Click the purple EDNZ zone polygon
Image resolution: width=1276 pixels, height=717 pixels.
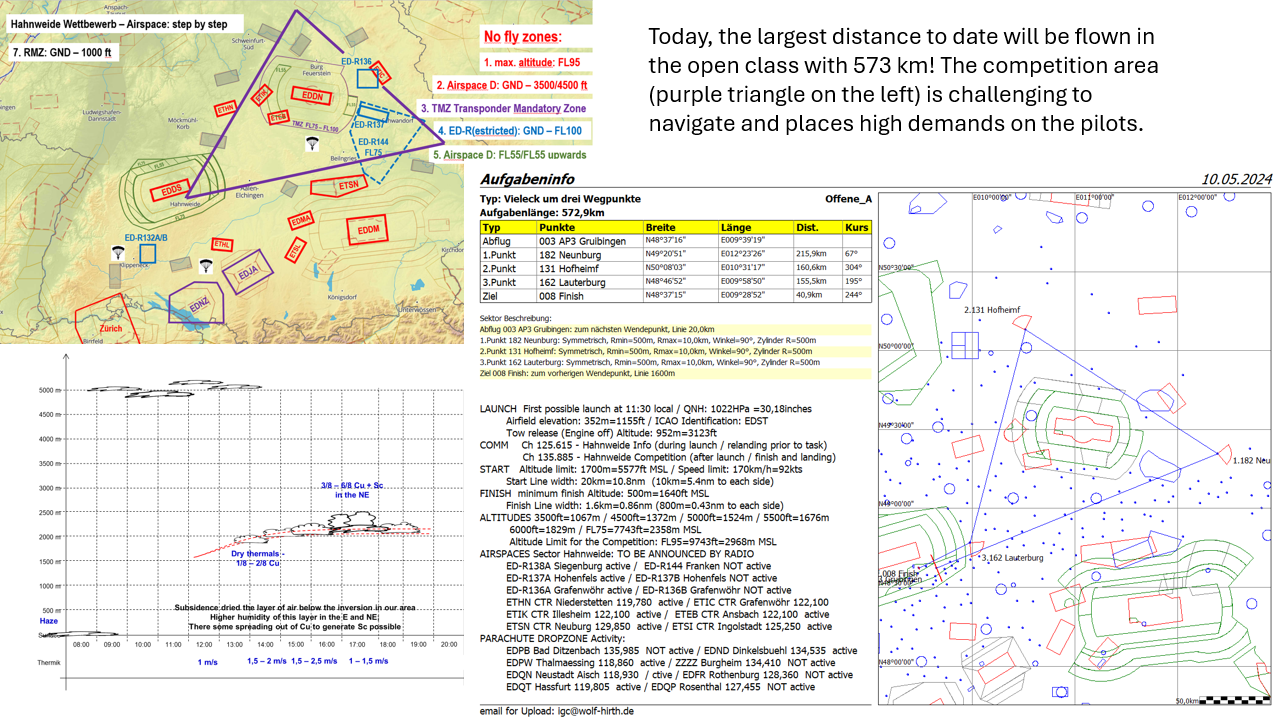coord(198,302)
